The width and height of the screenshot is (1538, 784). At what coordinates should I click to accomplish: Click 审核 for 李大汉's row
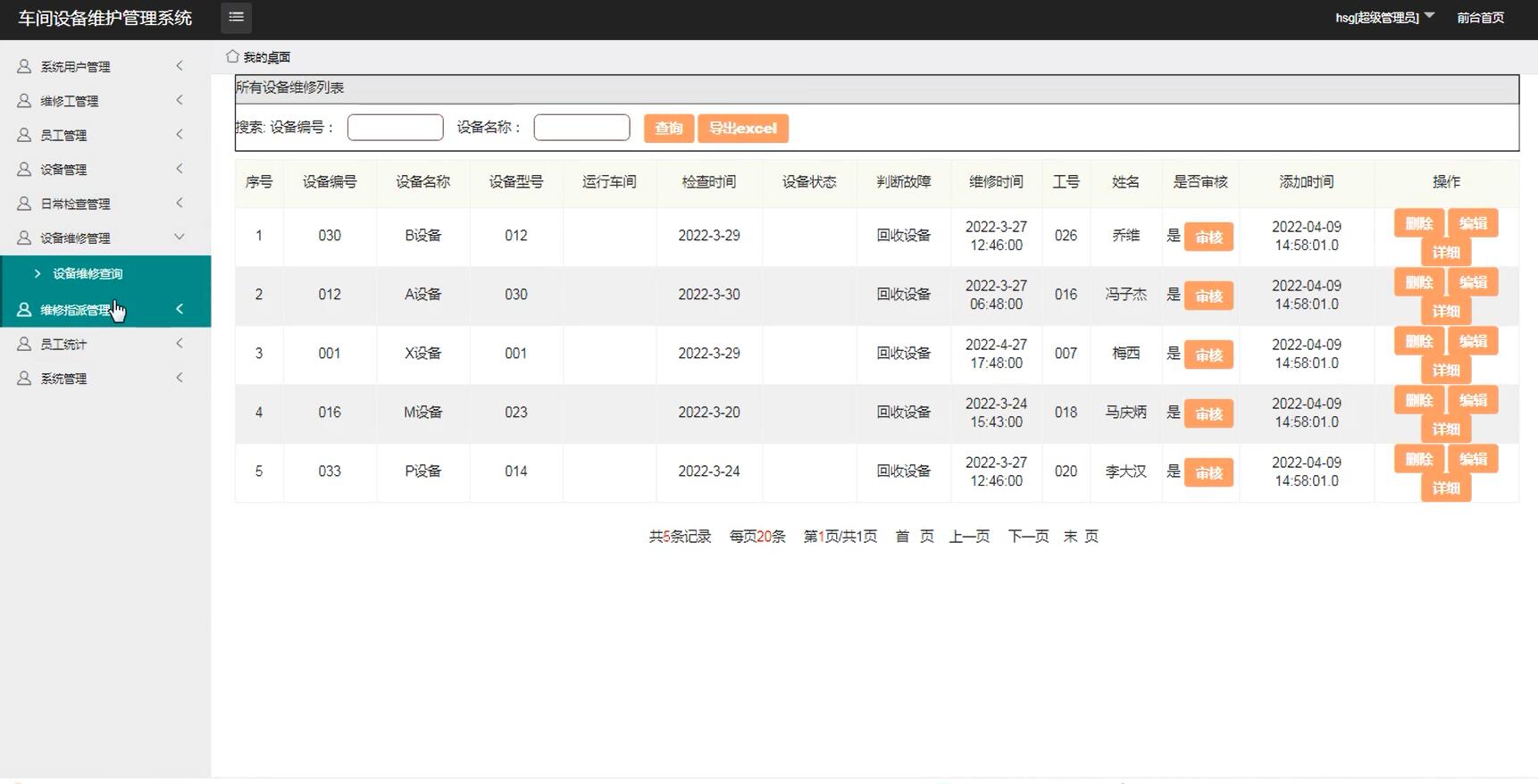click(x=1208, y=472)
